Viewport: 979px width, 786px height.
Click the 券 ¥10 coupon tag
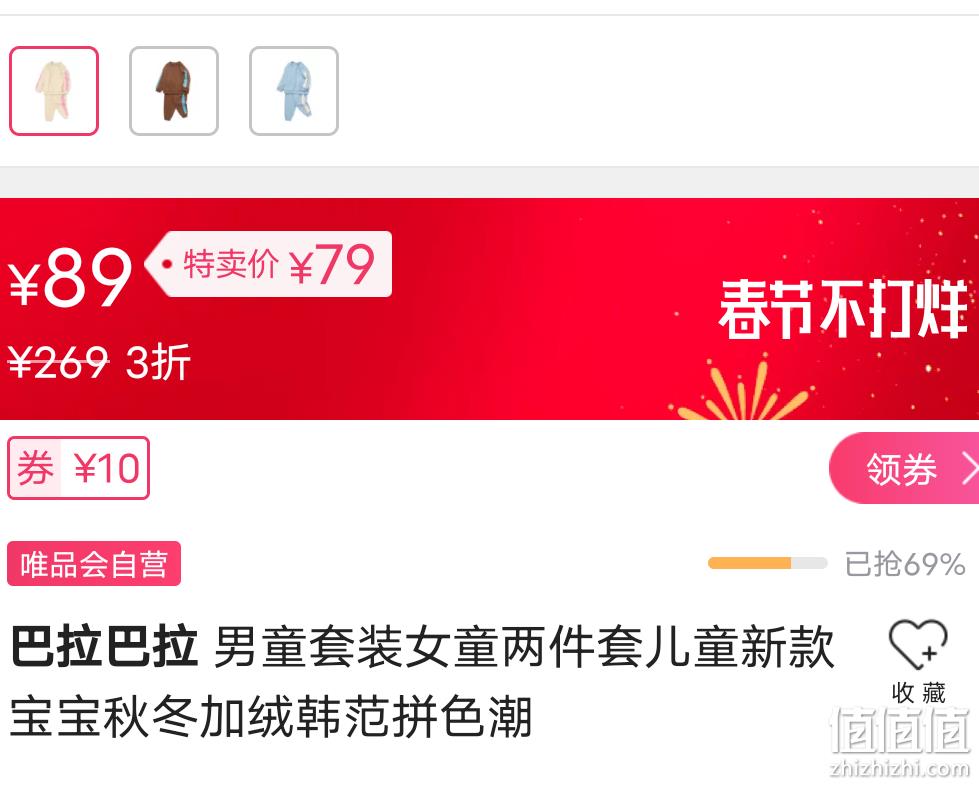(78, 468)
